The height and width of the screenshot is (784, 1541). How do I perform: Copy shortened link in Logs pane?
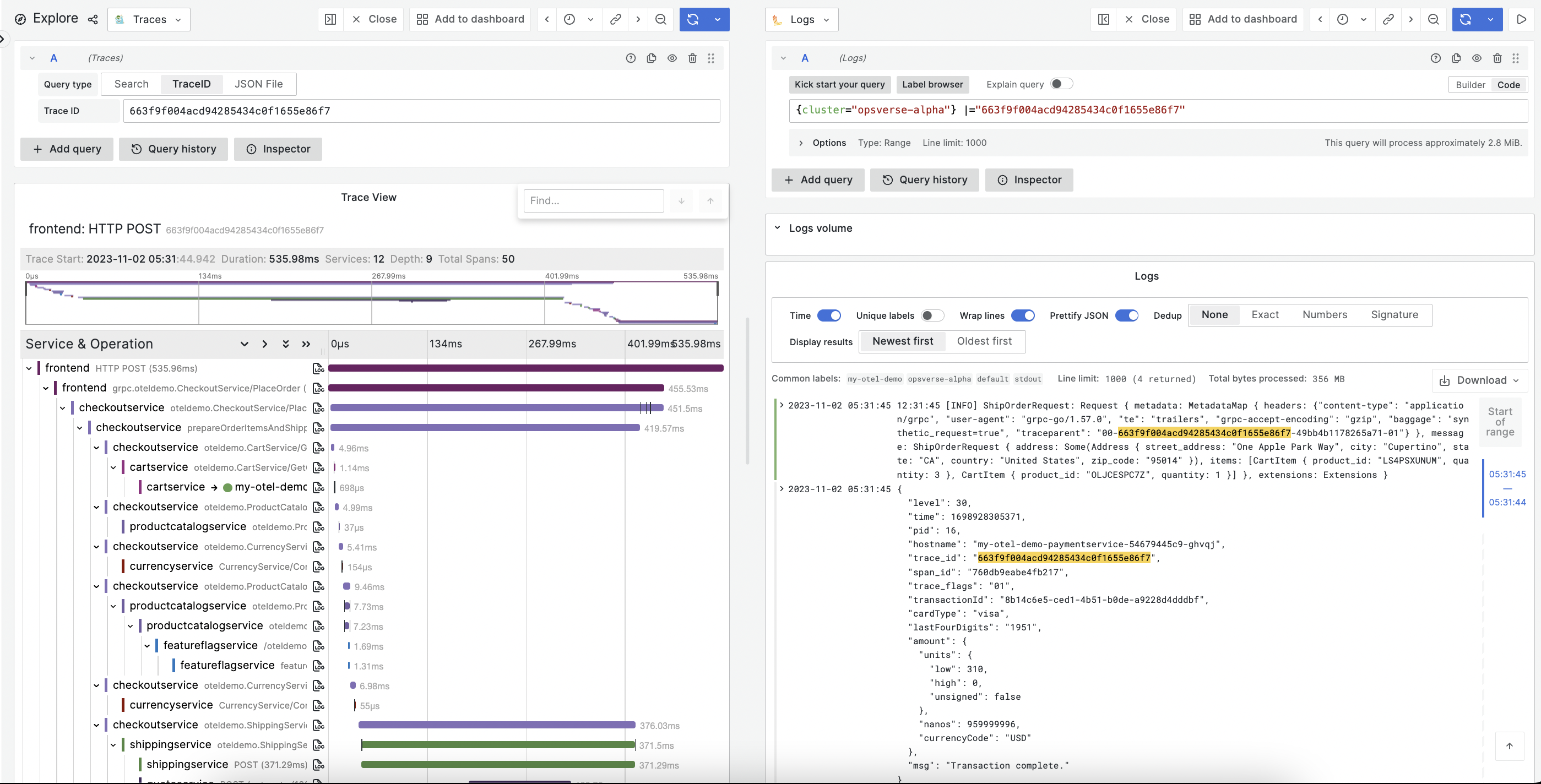pyautogui.click(x=1388, y=19)
